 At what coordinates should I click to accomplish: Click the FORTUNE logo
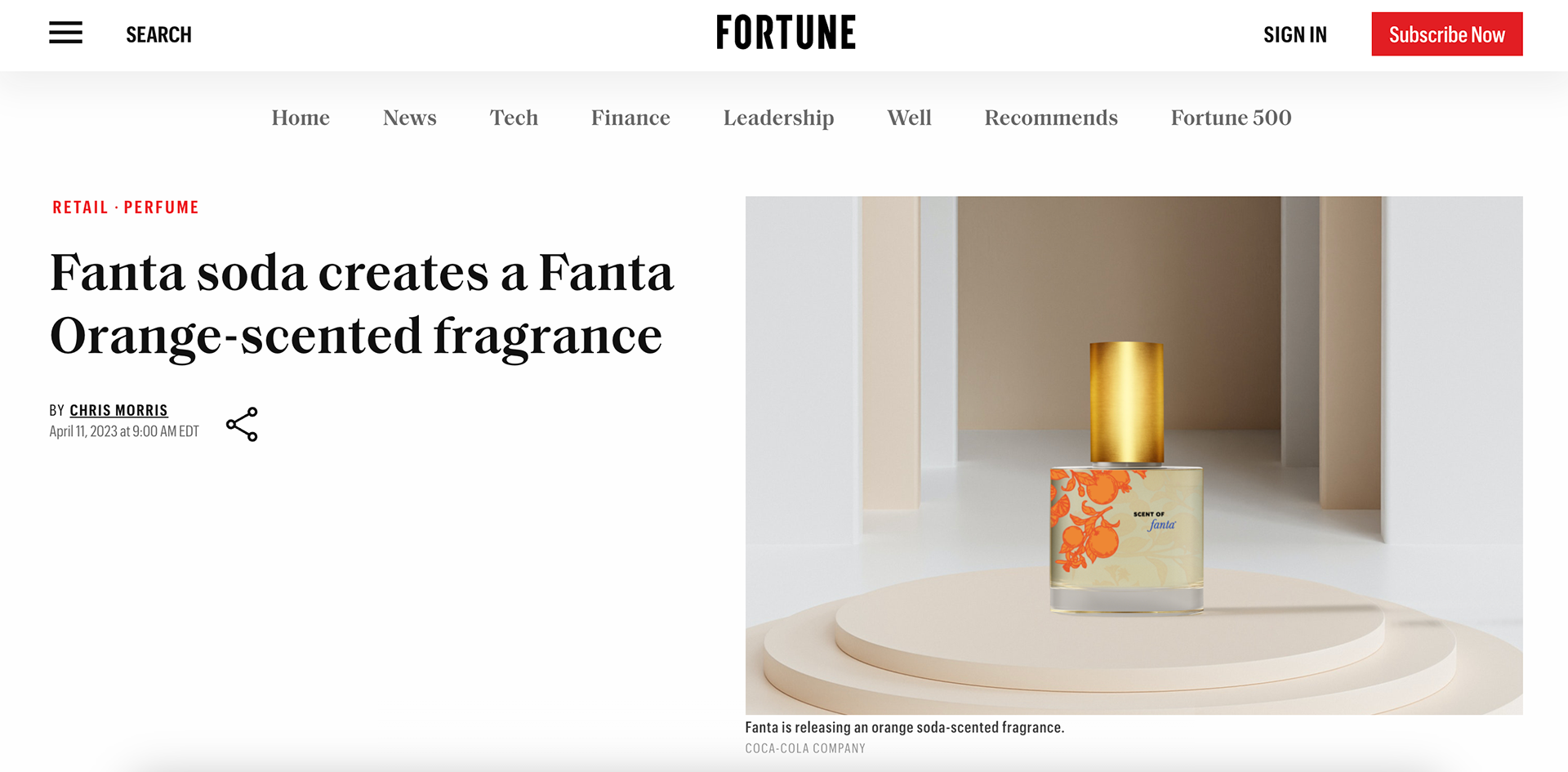(x=786, y=33)
